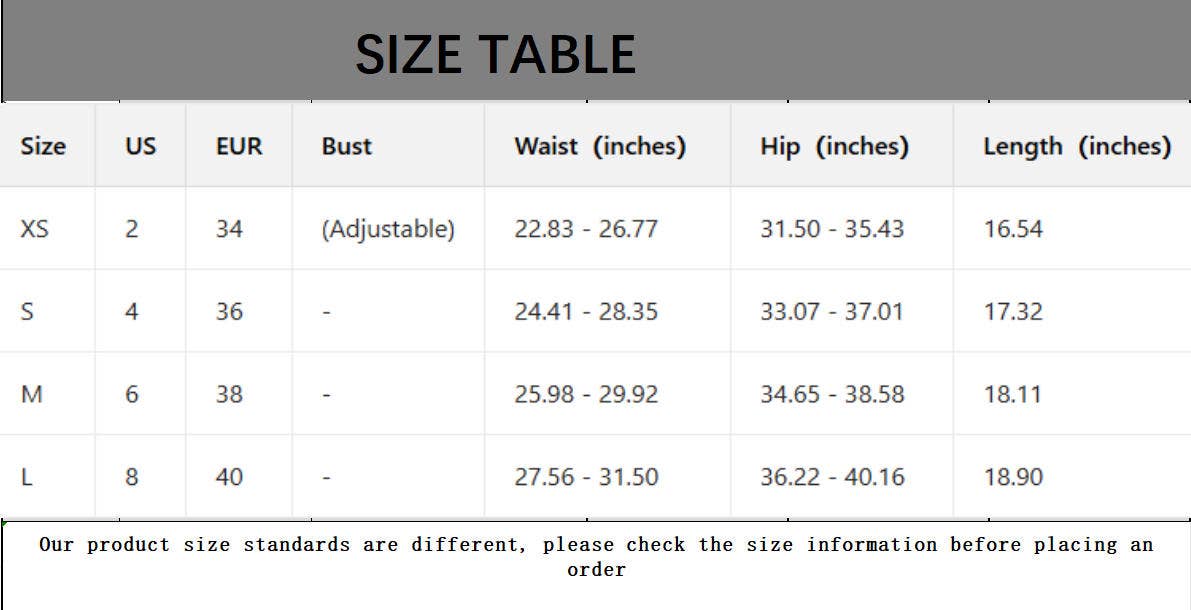Select hip range 33.07 - 37.01

(x=832, y=311)
